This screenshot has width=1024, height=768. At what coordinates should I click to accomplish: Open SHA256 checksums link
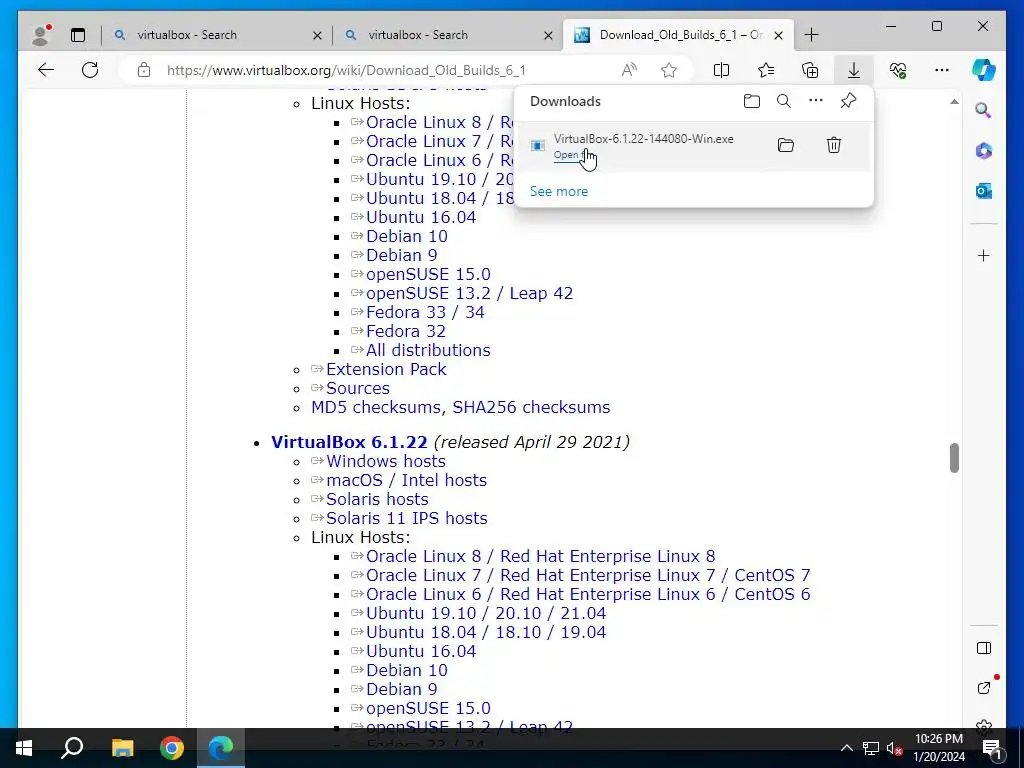pyautogui.click(x=531, y=408)
